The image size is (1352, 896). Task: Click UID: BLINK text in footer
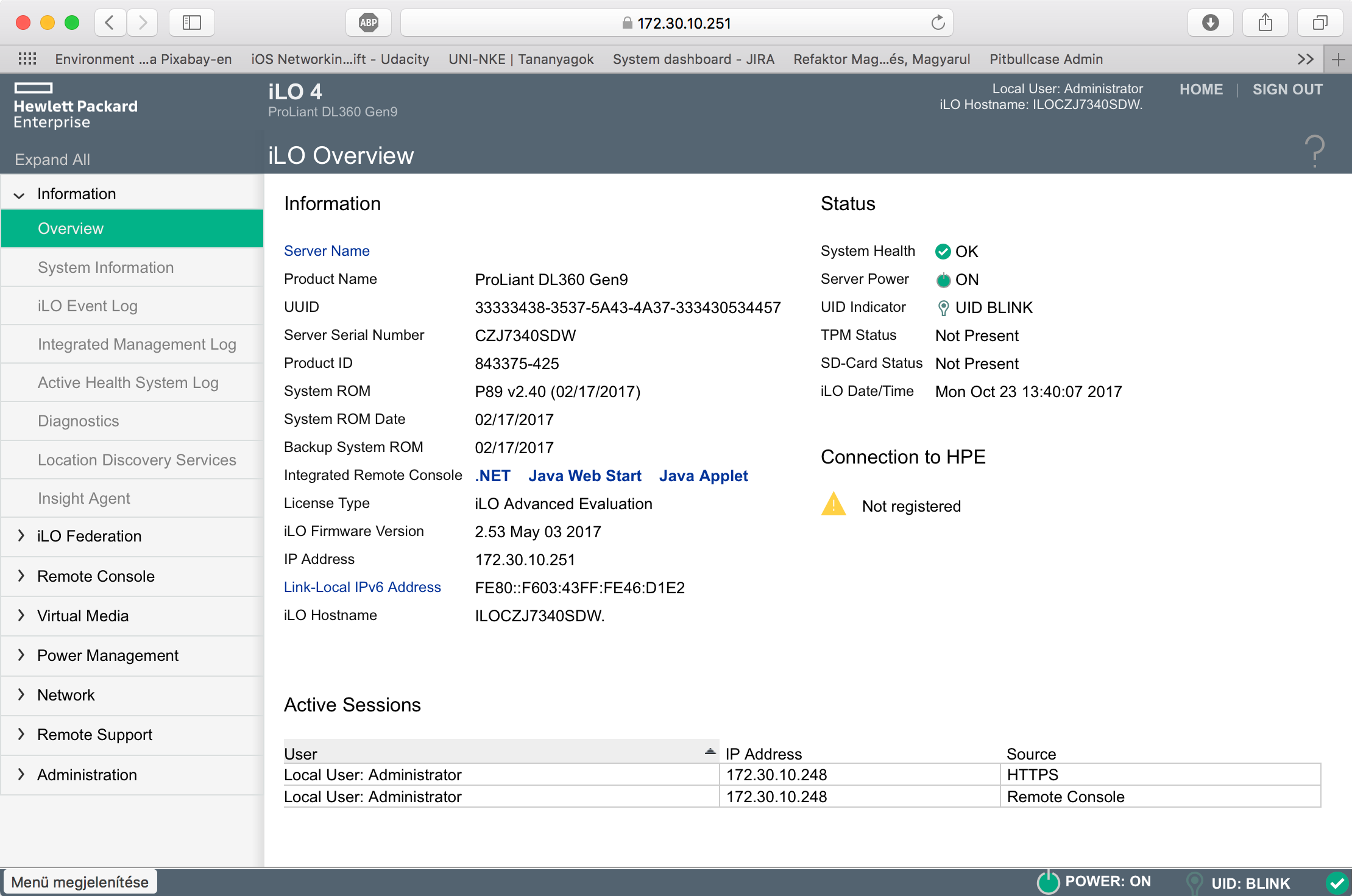coord(1250,883)
